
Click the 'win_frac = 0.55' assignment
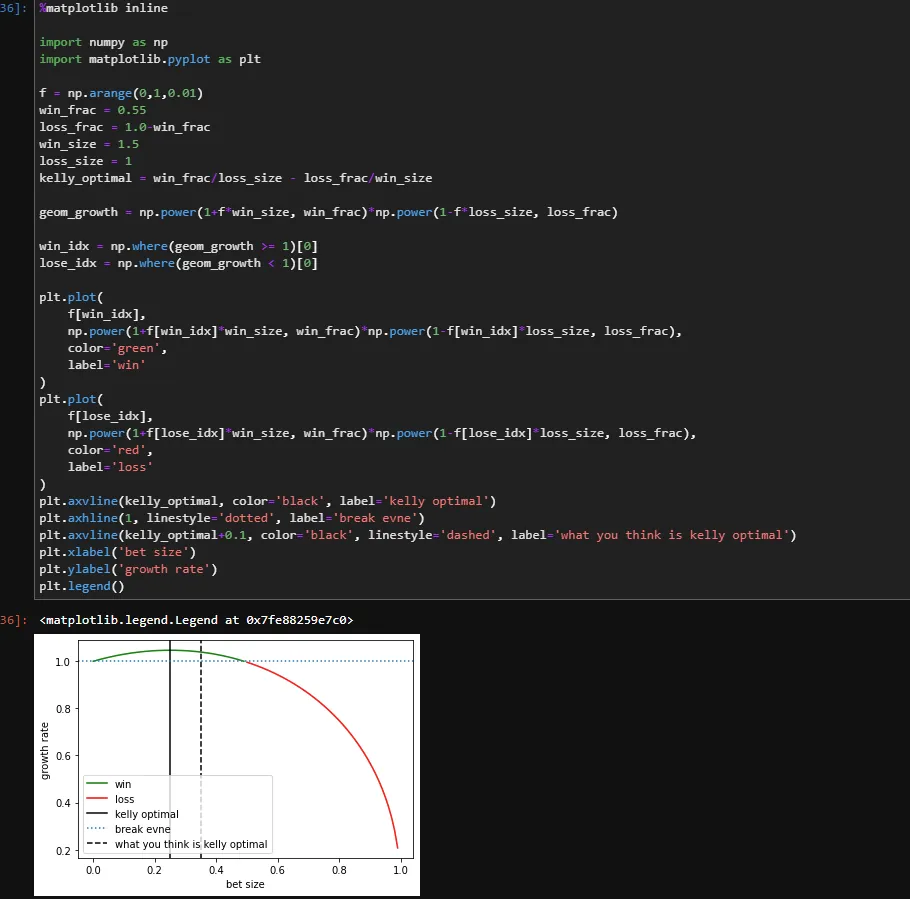click(x=92, y=110)
